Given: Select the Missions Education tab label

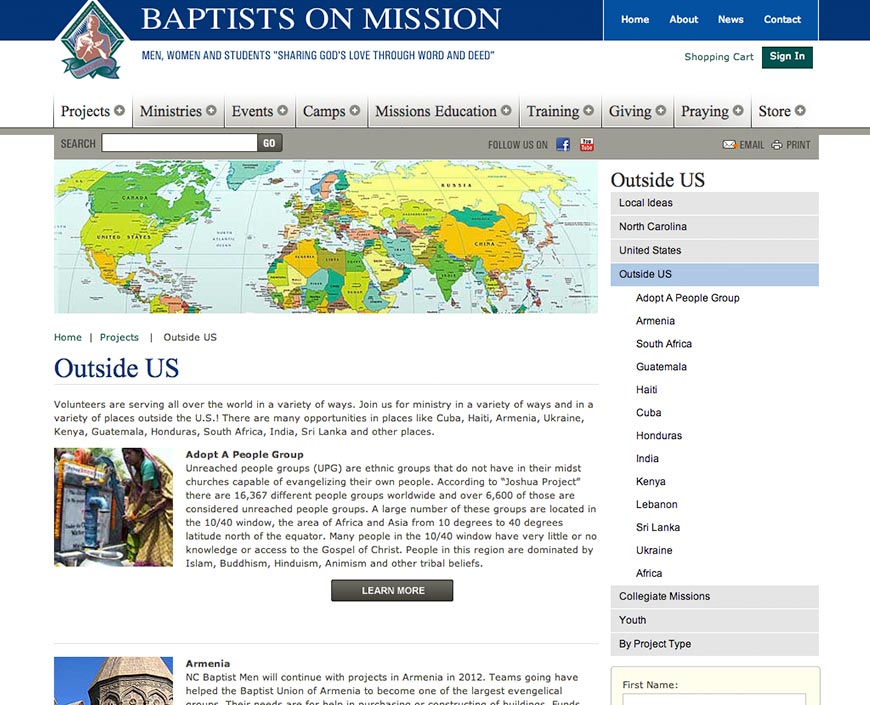Looking at the screenshot, I should point(436,111).
